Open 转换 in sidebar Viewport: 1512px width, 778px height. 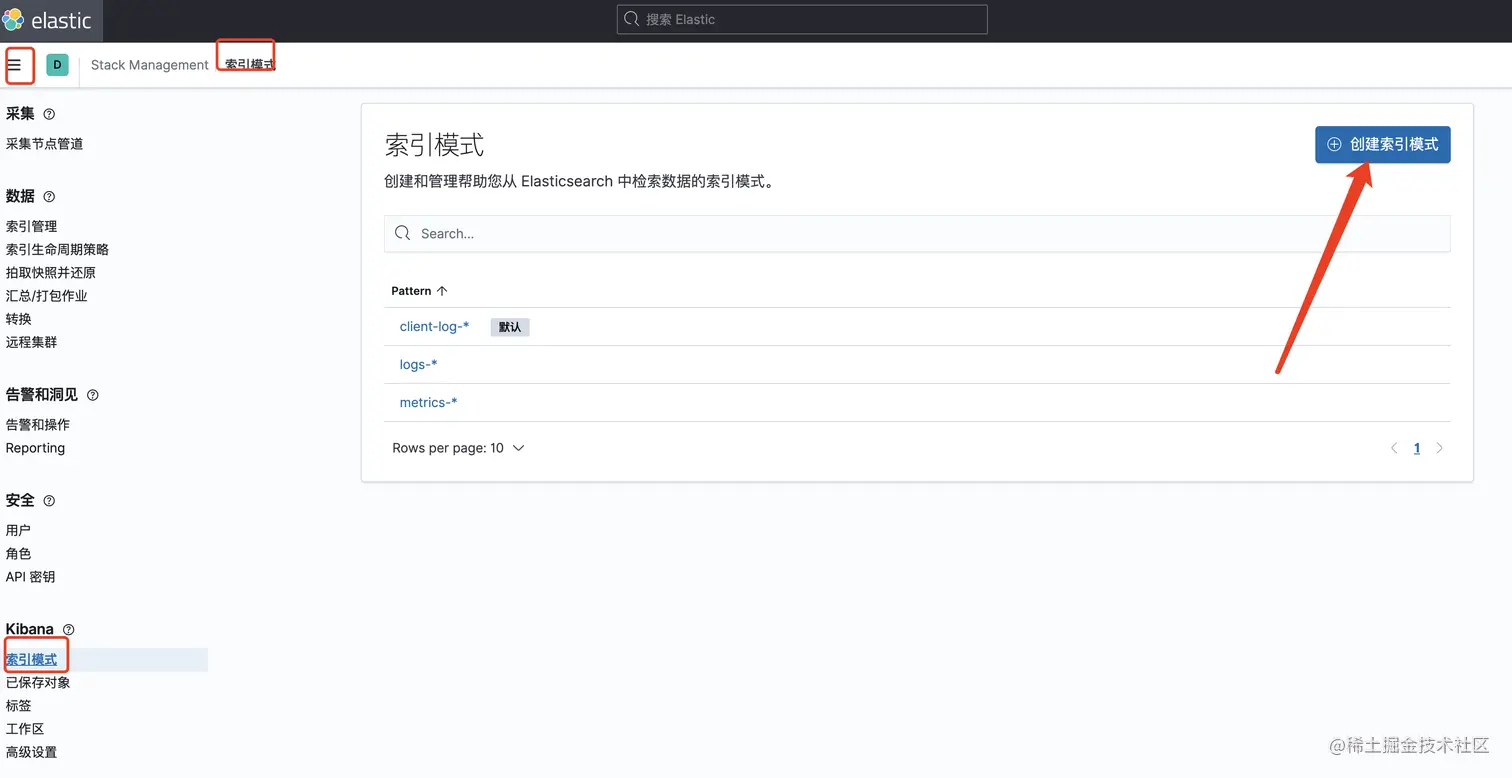(18, 319)
